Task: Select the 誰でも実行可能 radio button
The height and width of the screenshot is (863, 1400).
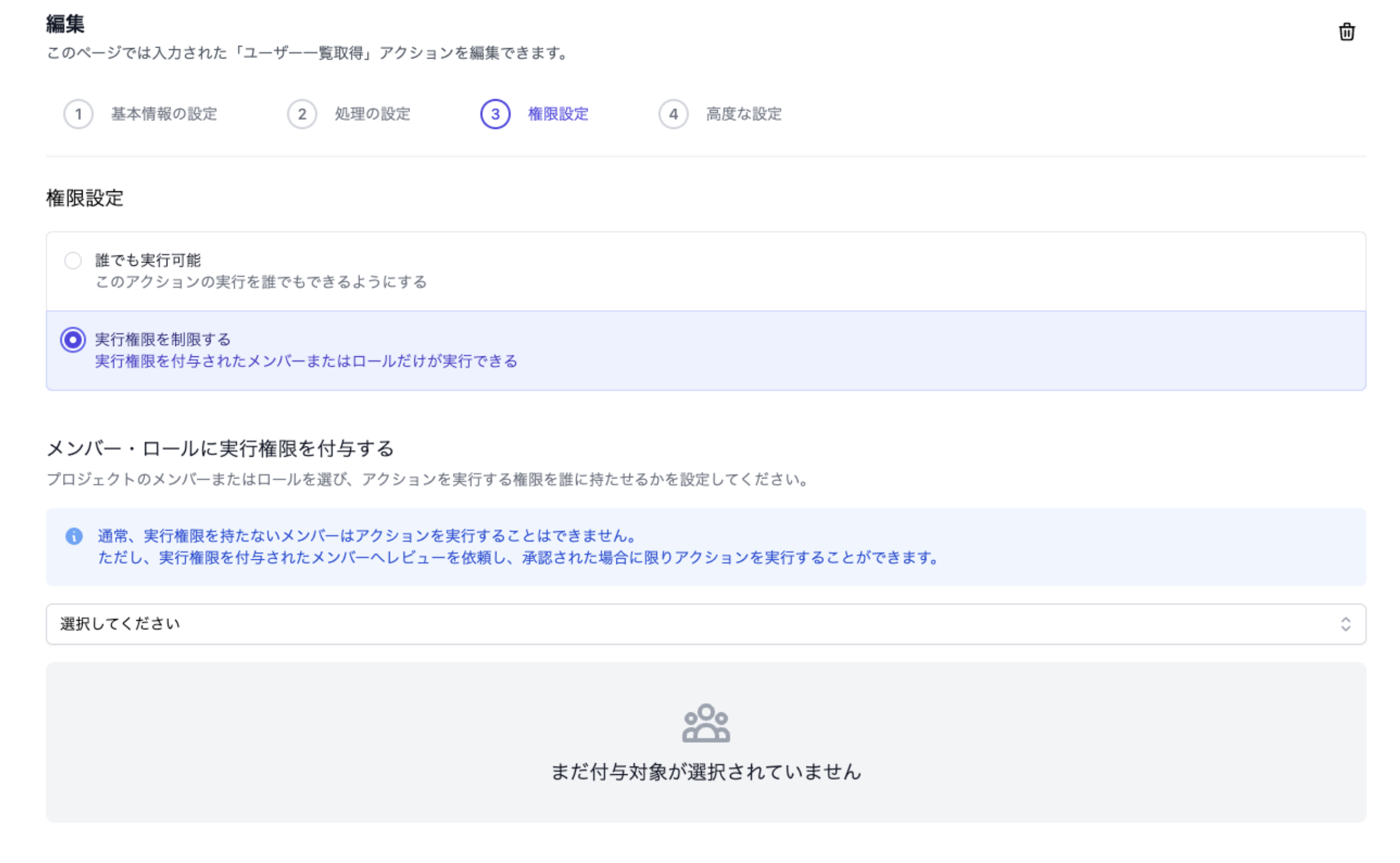Action: pos(73,261)
